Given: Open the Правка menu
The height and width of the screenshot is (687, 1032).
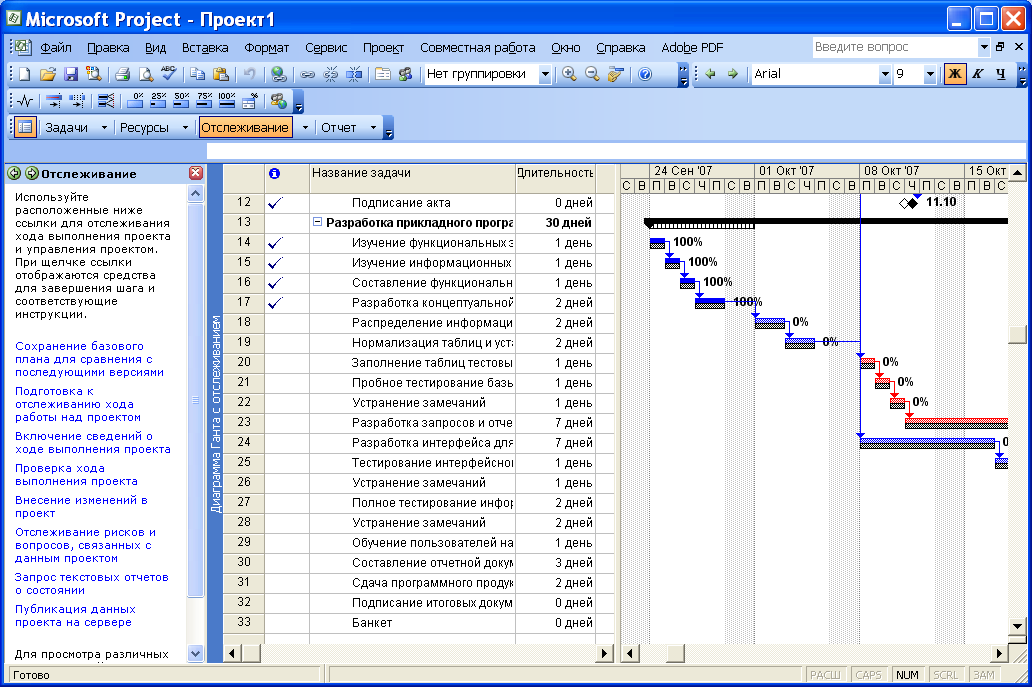Looking at the screenshot, I should (x=108, y=48).
